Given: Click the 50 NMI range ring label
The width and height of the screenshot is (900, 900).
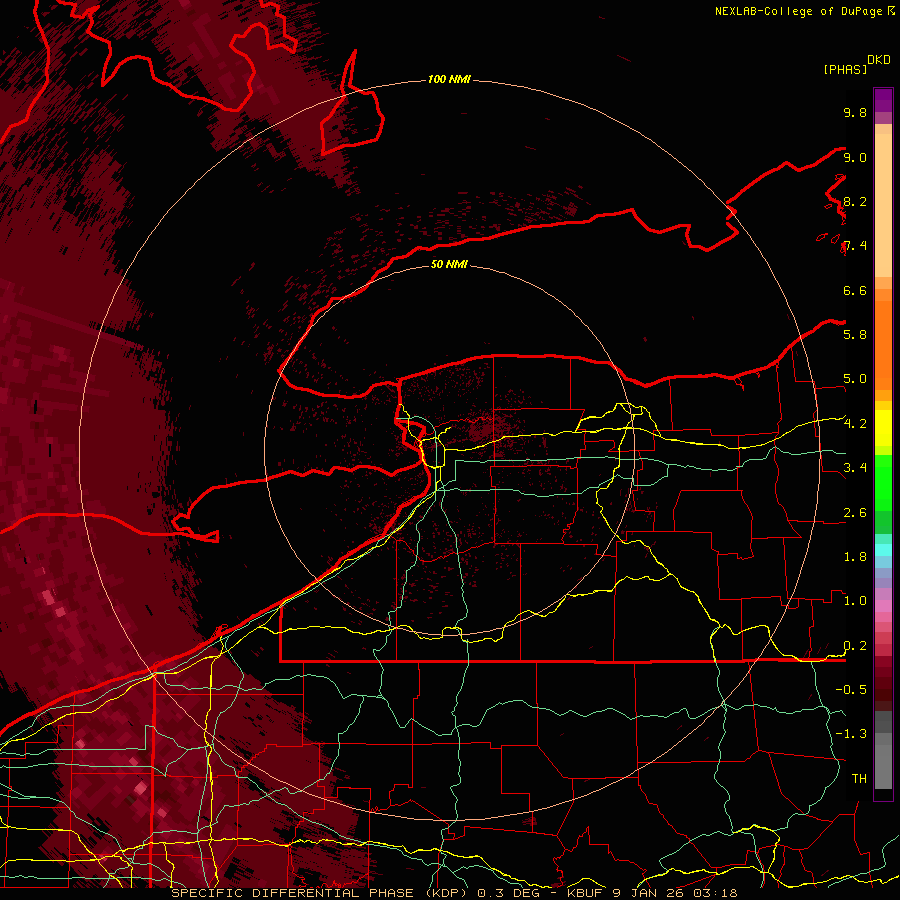Looking at the screenshot, I should 449,264.
